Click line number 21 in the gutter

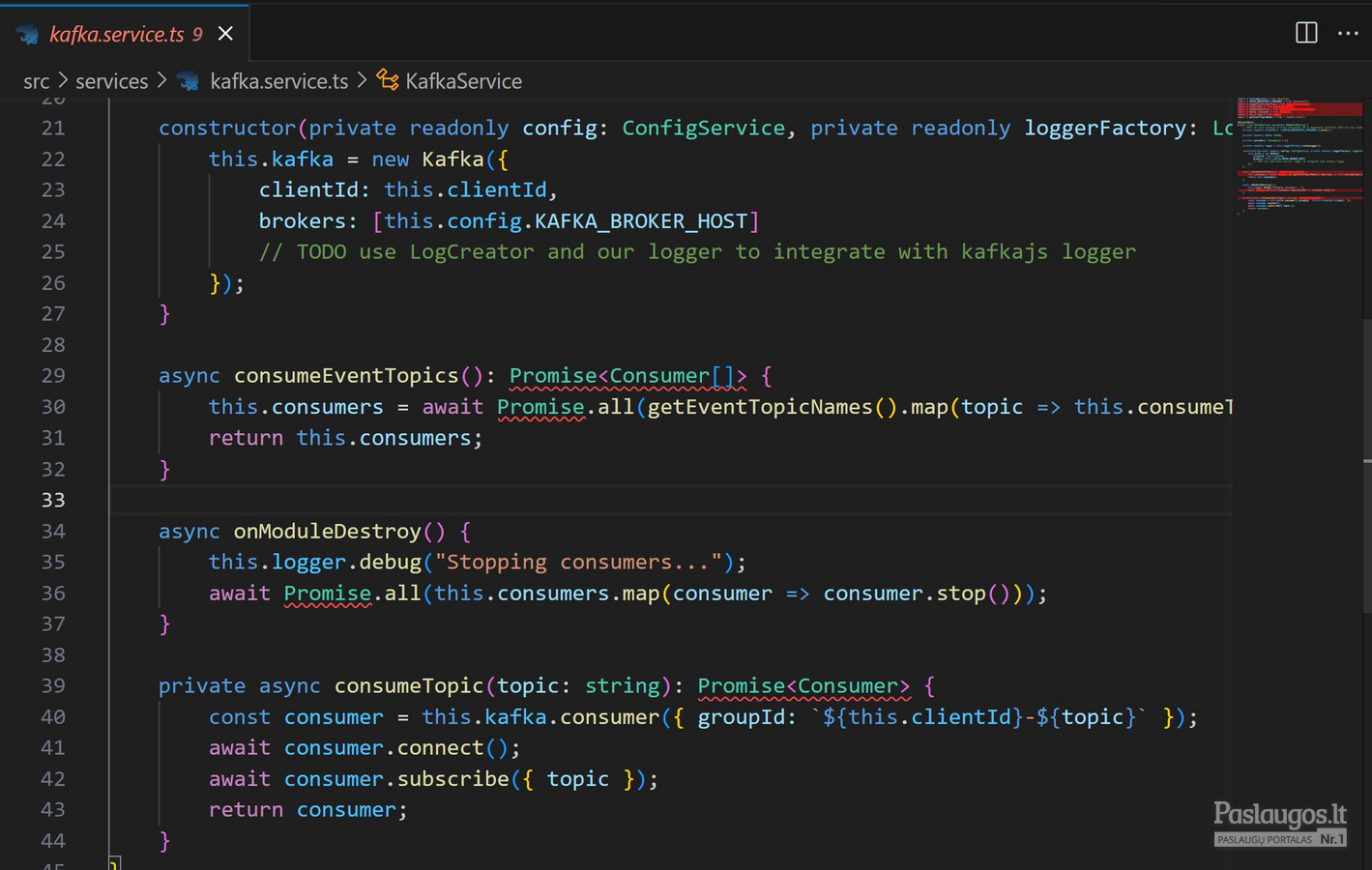53,128
